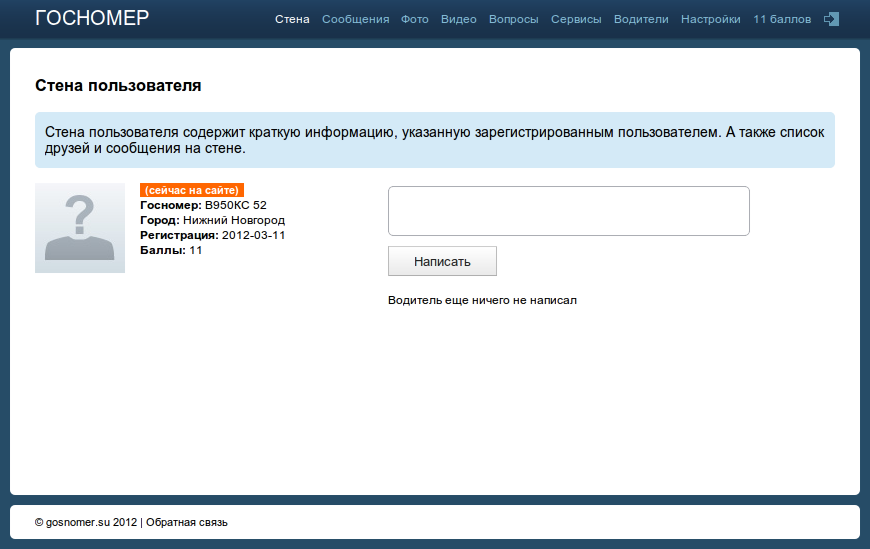Click the registration date 2012-03-11
Screen dimensions: 870x549
pyautogui.click(x=254, y=235)
